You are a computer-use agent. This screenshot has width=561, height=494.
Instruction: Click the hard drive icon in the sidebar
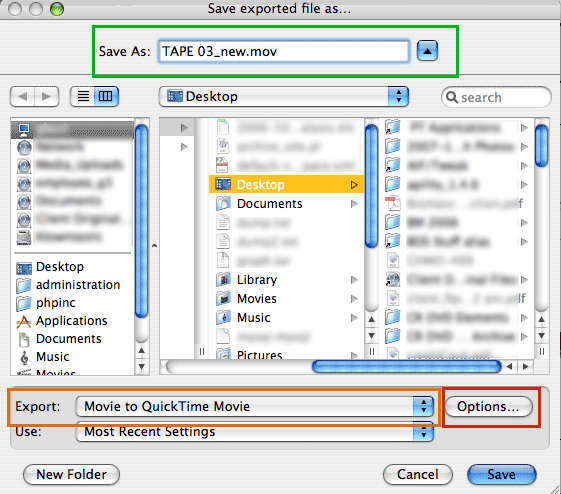(24, 238)
